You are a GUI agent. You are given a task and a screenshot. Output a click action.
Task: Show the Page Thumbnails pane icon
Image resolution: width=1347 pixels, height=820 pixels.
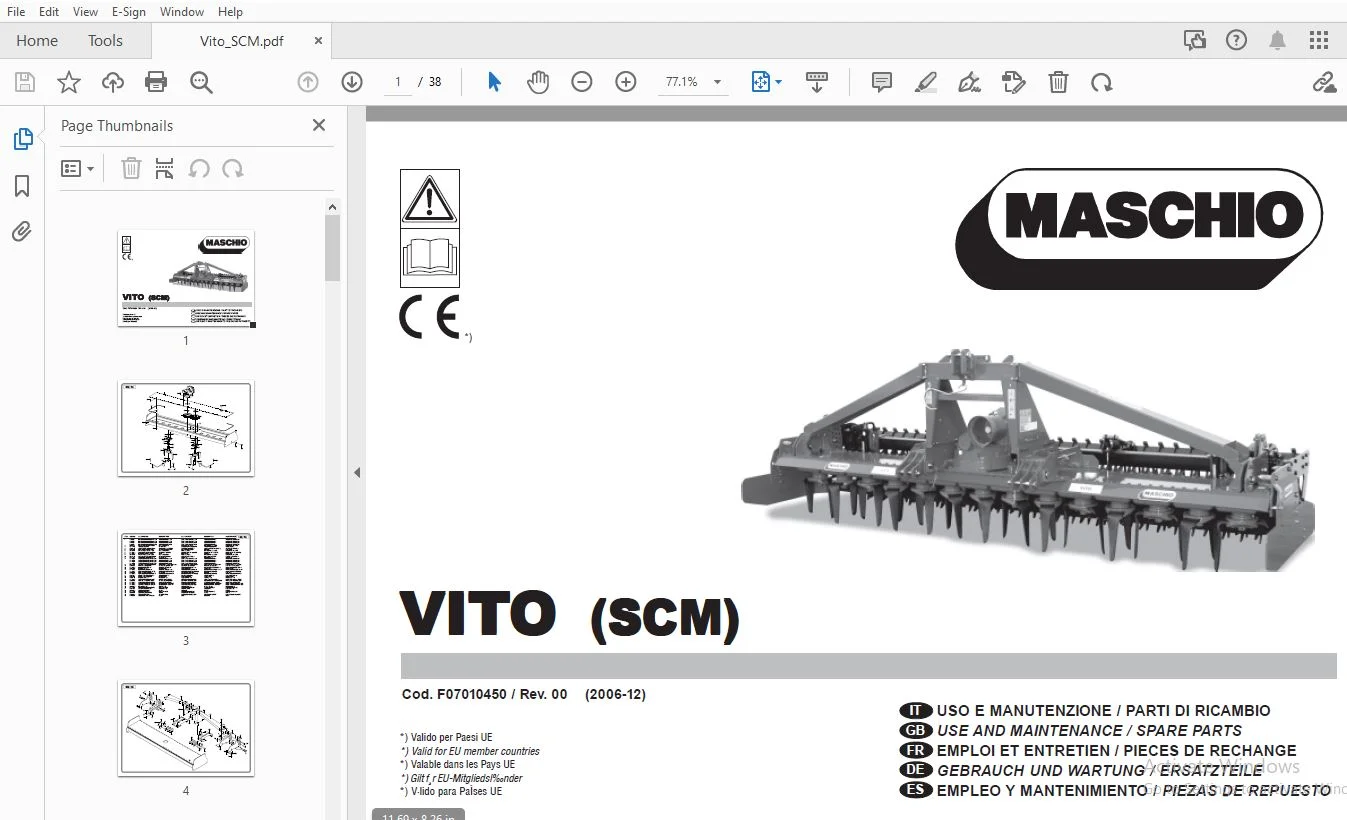pyautogui.click(x=22, y=139)
